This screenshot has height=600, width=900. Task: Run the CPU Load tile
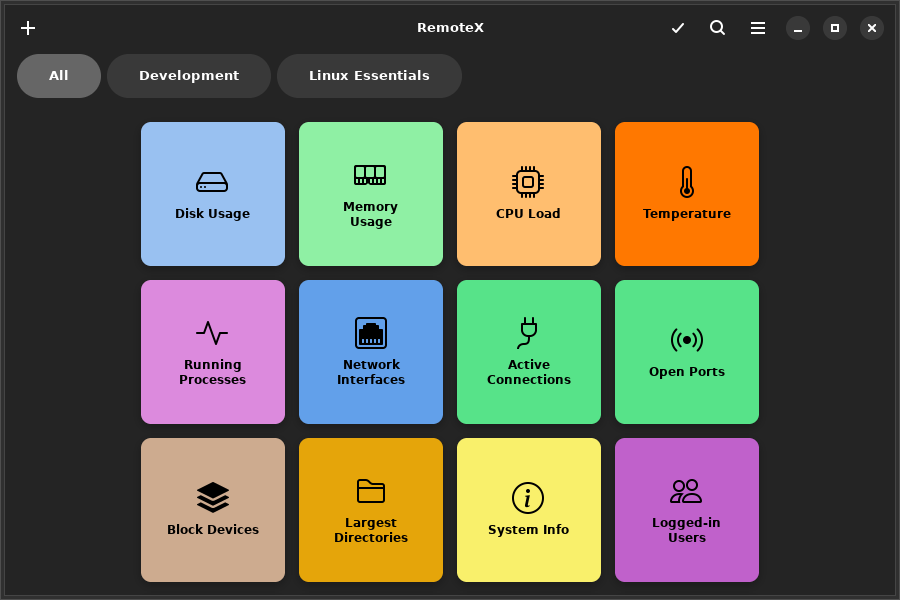pos(529,194)
